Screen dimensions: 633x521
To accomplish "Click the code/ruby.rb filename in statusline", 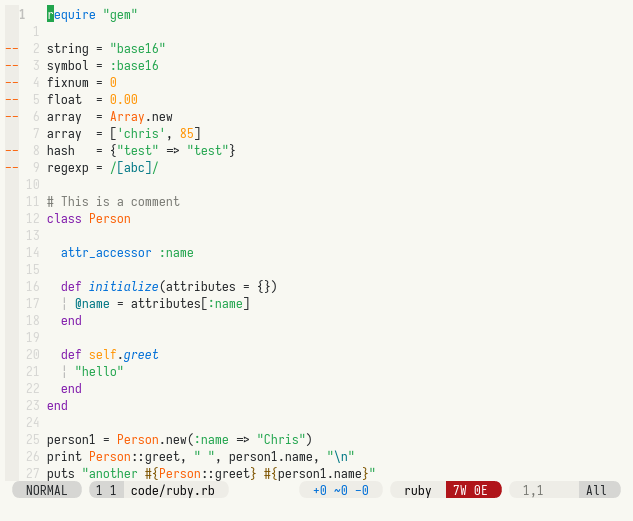I will 173,490.
